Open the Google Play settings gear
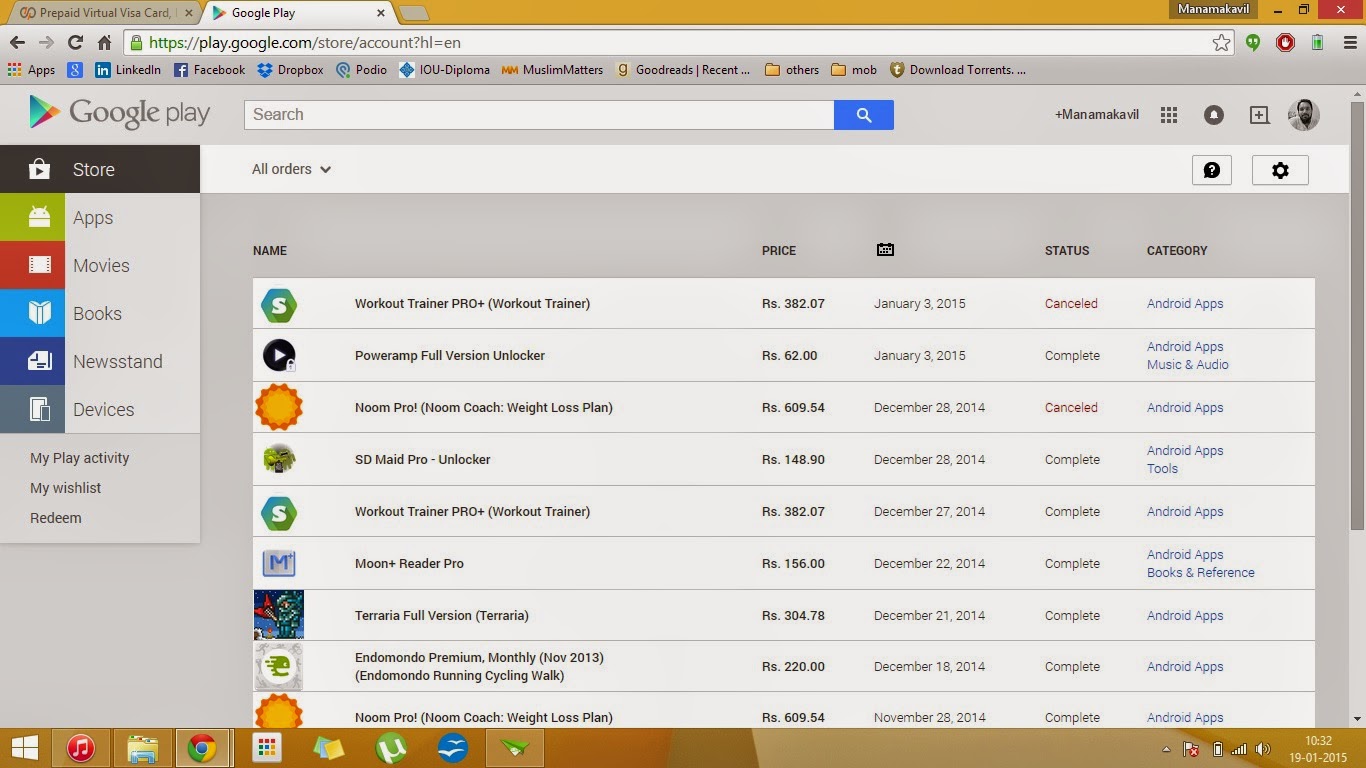This screenshot has width=1366, height=768. [x=1280, y=170]
